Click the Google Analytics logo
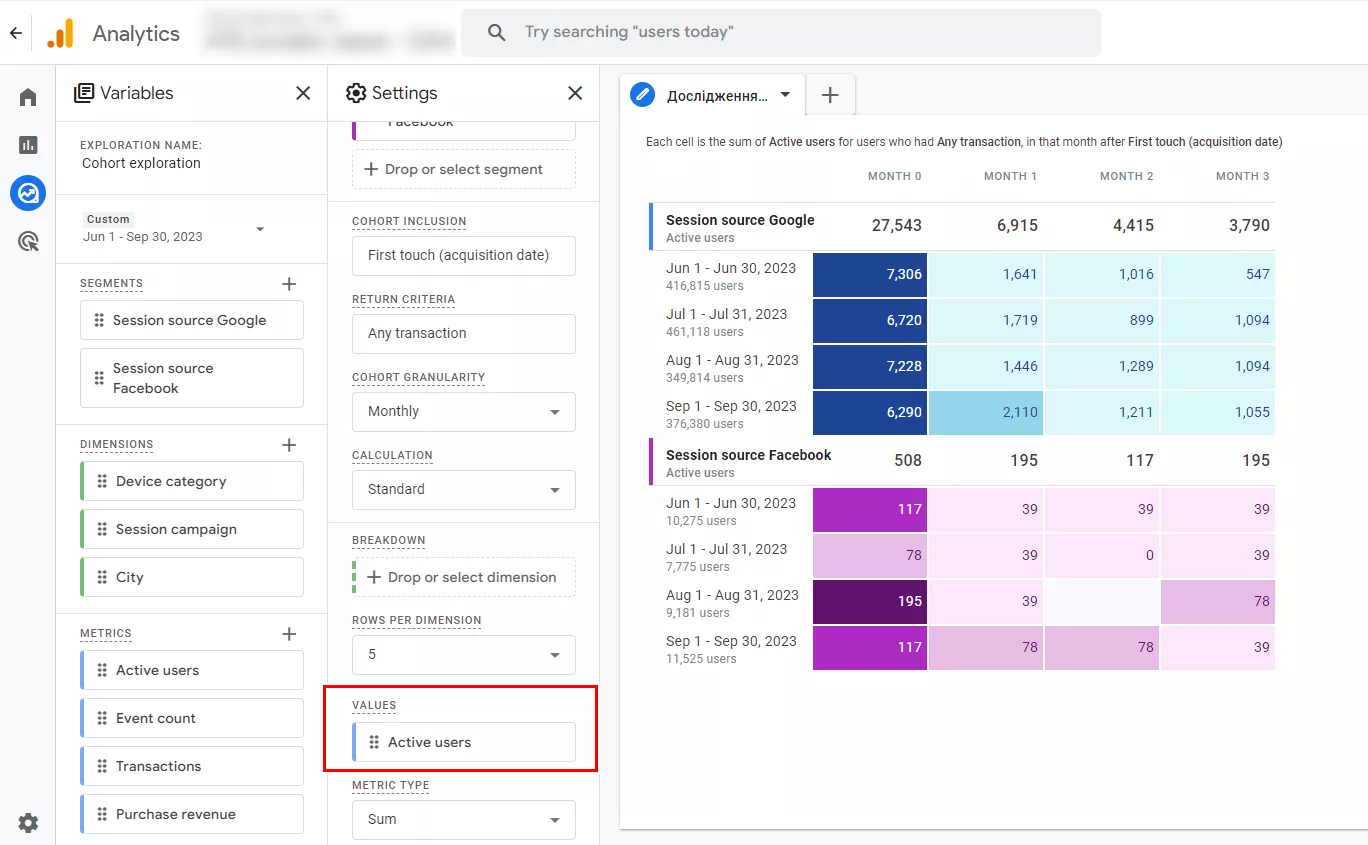This screenshot has height=845, width=1368. pyautogui.click(x=60, y=33)
